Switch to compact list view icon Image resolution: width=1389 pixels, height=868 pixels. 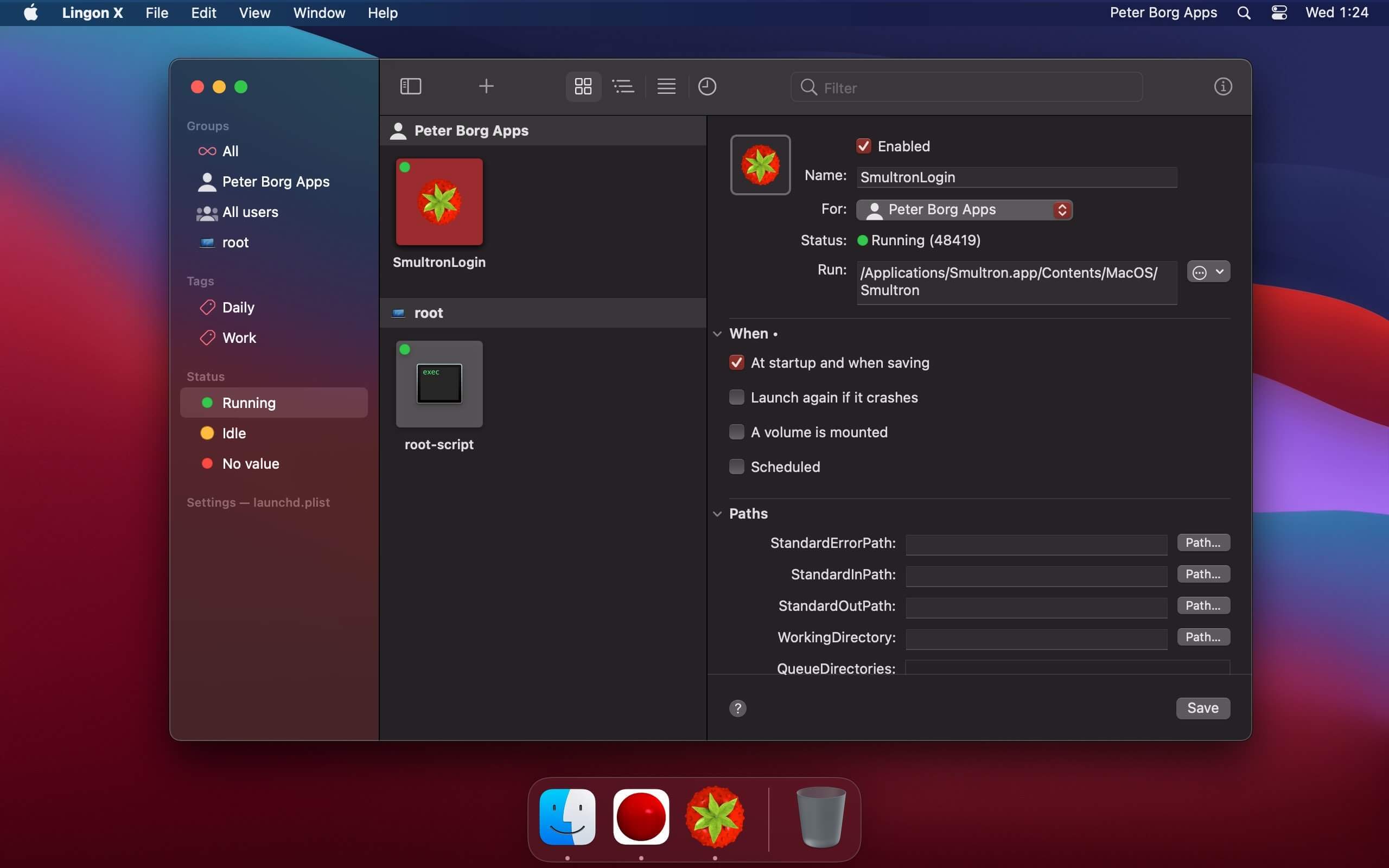click(665, 86)
